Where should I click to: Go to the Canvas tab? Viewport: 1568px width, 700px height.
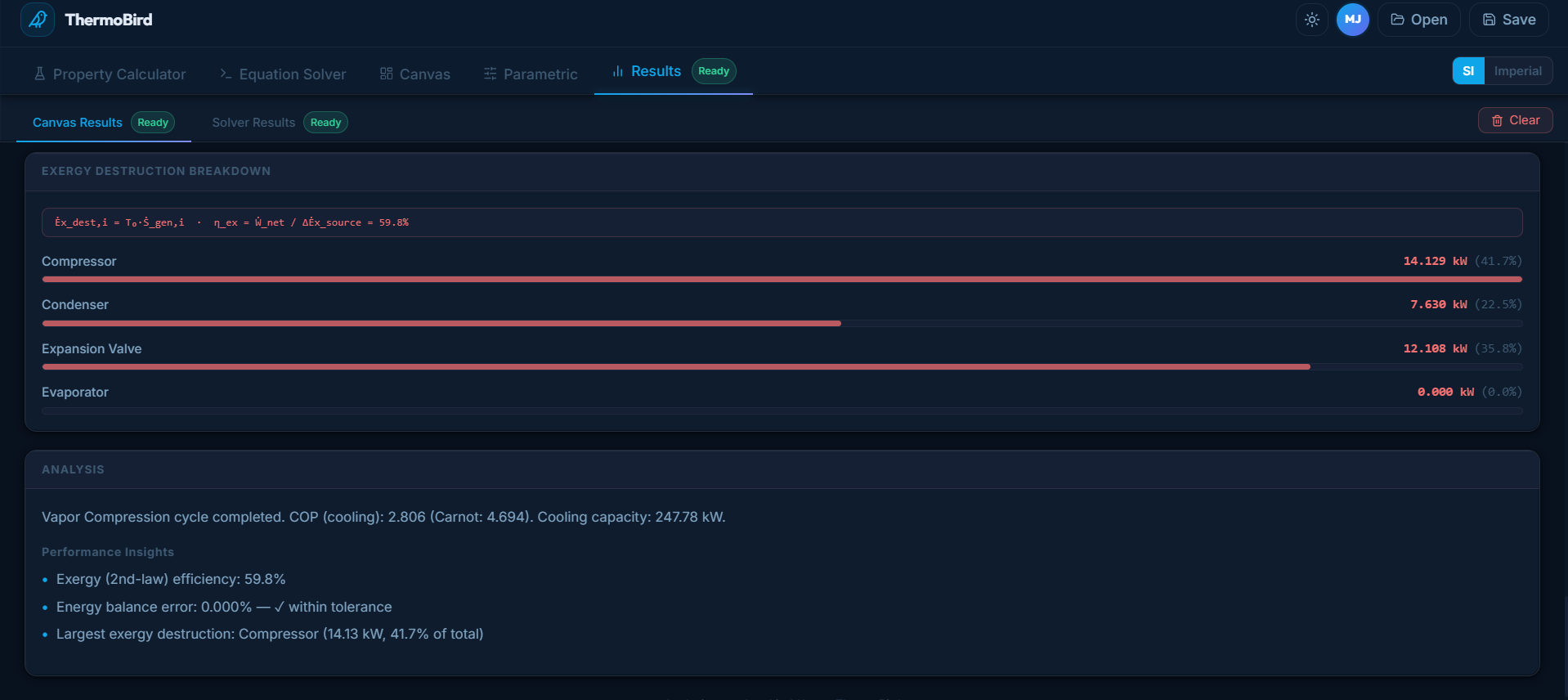click(414, 74)
